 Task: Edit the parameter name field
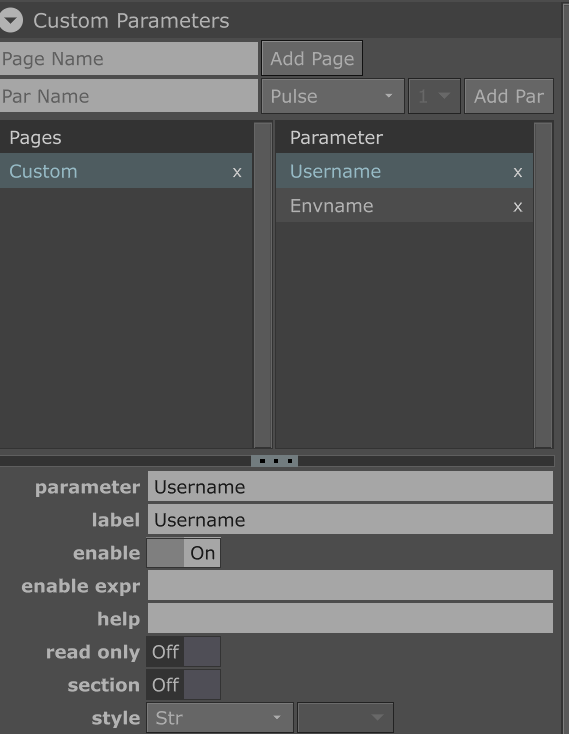point(350,487)
